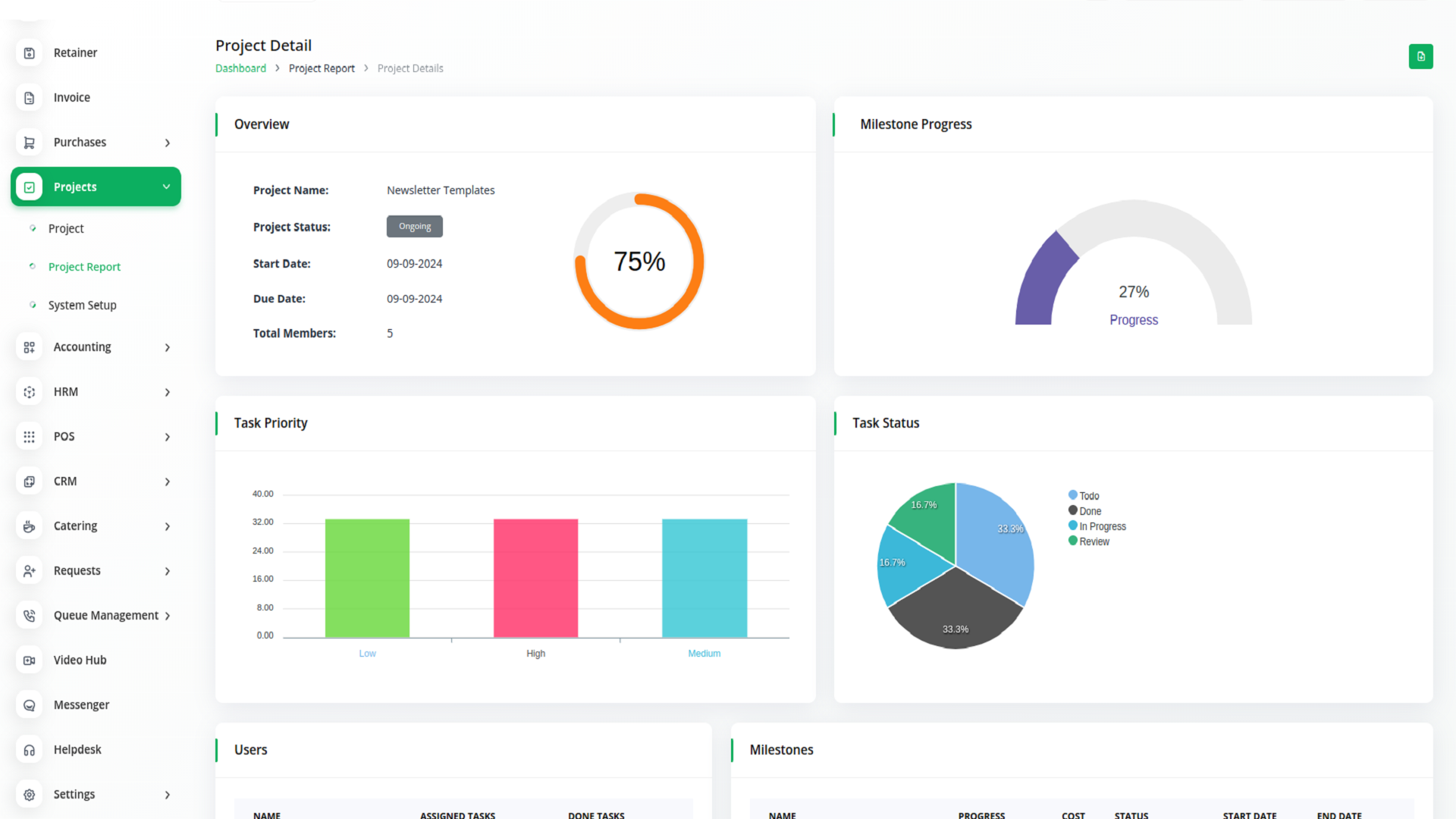Click the Video Hub camera icon
1456x819 pixels.
tap(29, 661)
